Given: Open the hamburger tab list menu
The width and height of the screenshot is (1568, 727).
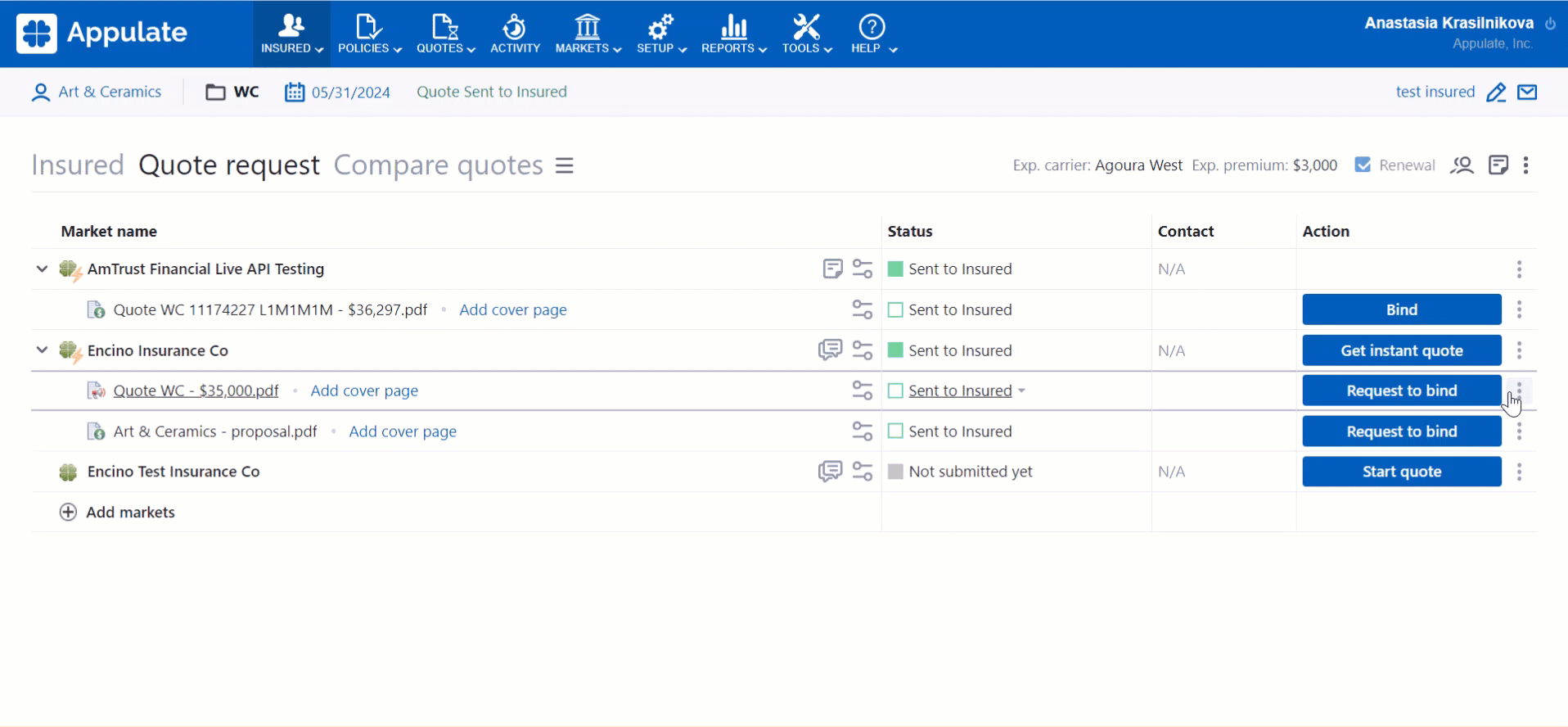Looking at the screenshot, I should tap(565, 165).
